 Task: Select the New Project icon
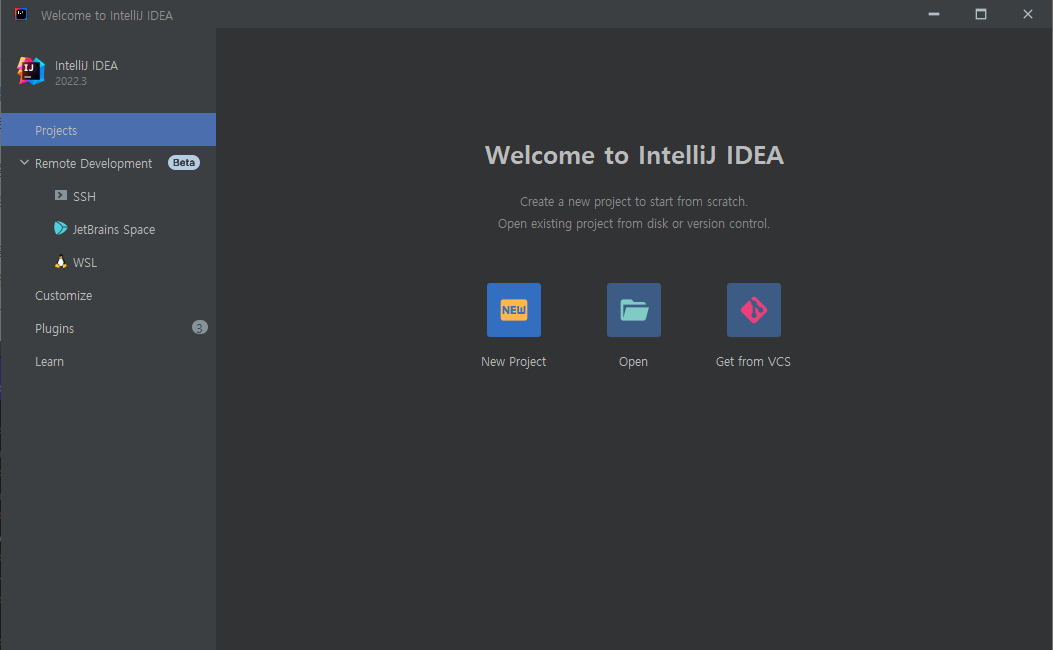point(513,310)
